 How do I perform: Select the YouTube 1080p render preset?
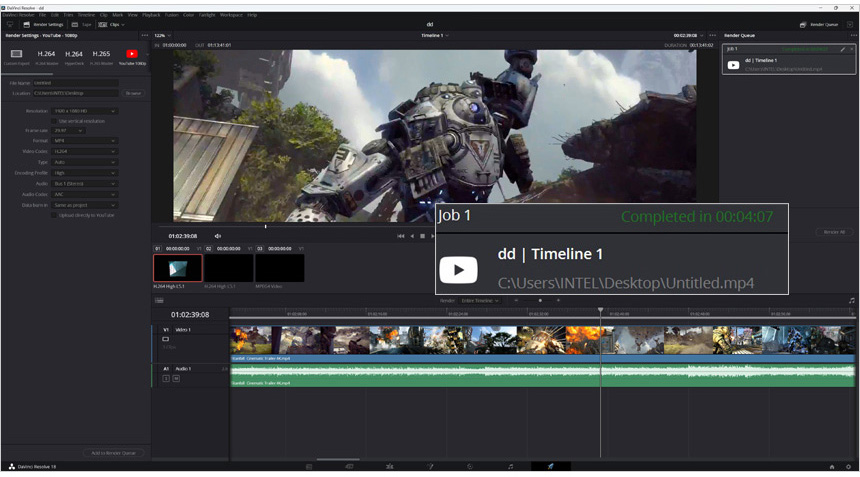[132, 56]
